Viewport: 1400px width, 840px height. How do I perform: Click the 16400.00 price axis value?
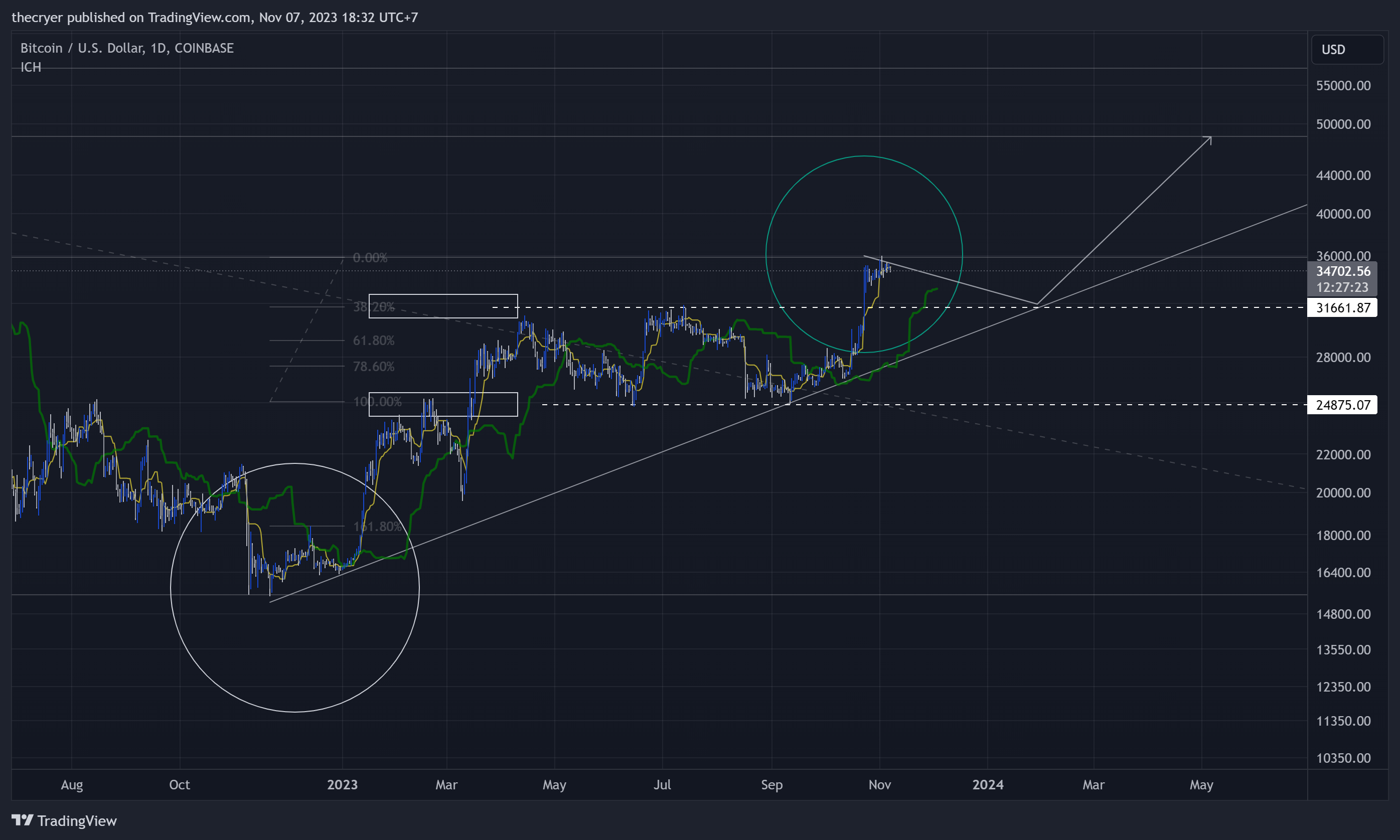click(1343, 573)
